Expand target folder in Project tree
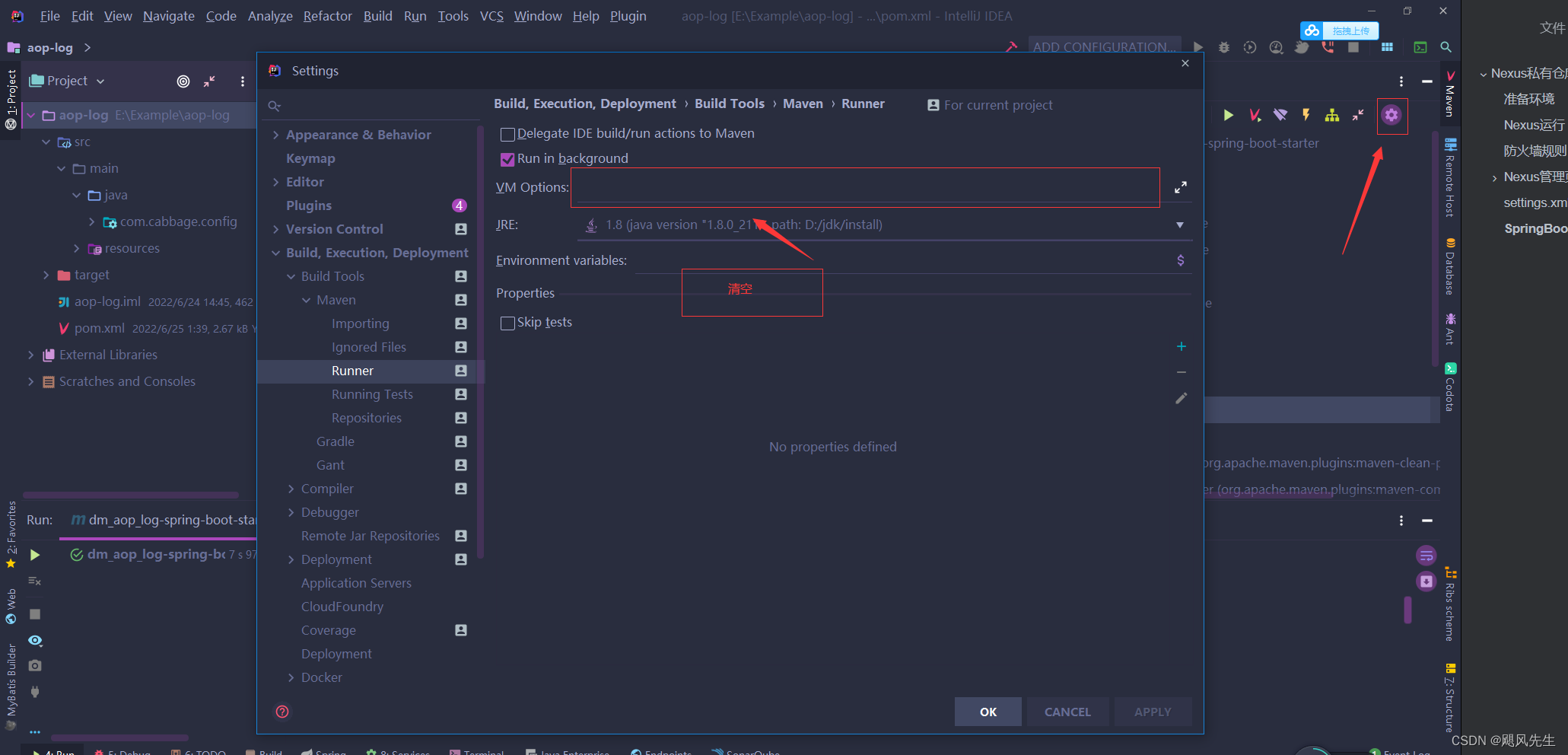1568x755 pixels. pos(46,275)
